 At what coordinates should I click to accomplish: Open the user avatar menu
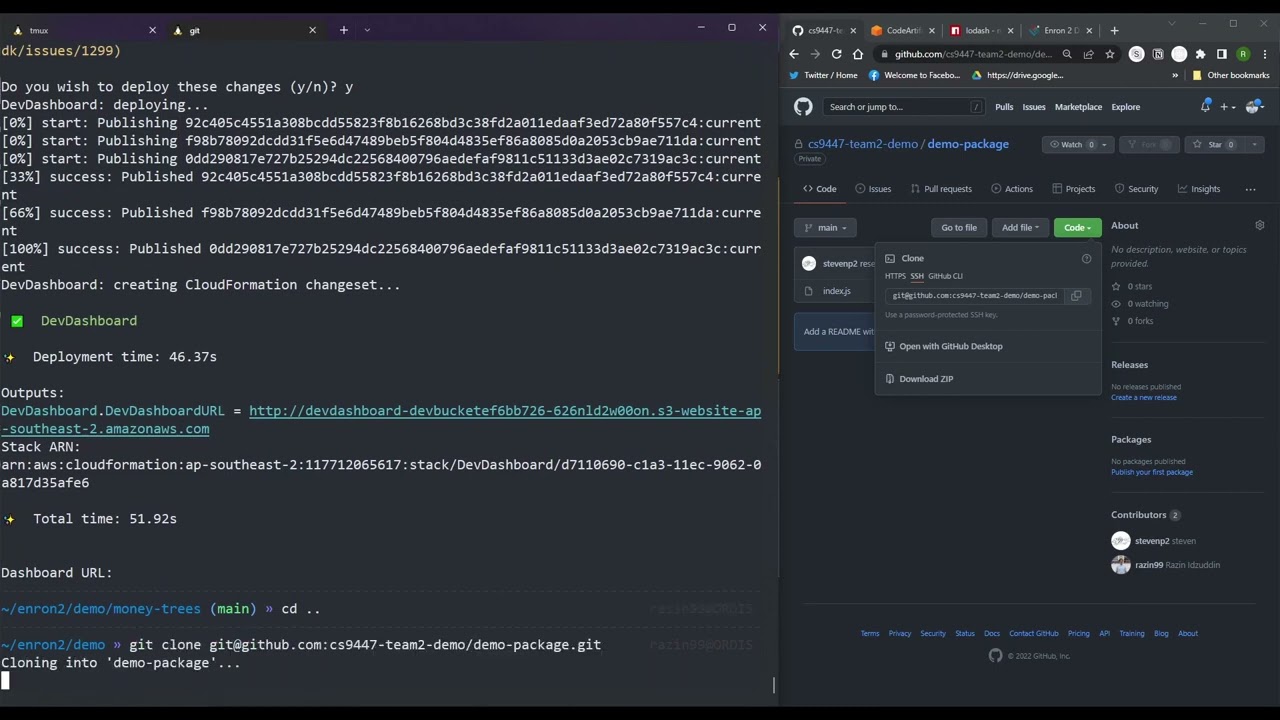1254,107
